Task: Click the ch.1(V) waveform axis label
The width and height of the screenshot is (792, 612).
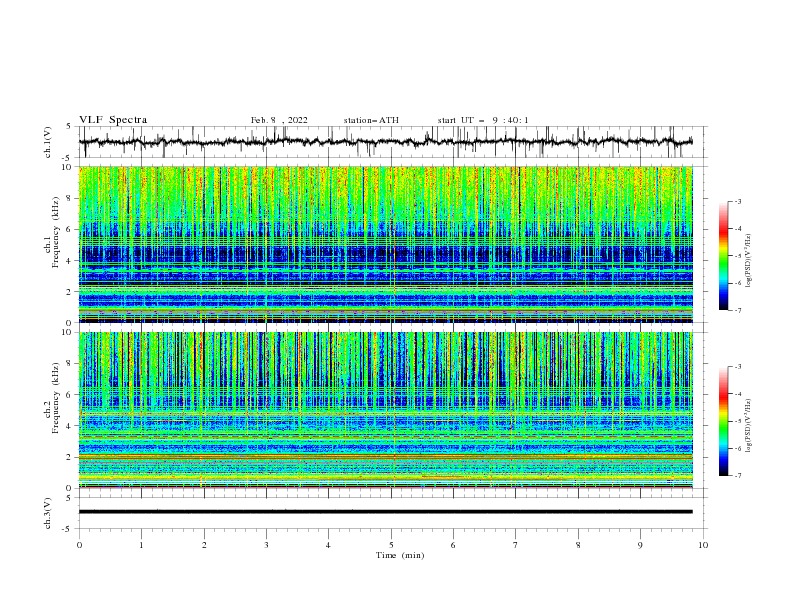Action: tap(48, 142)
